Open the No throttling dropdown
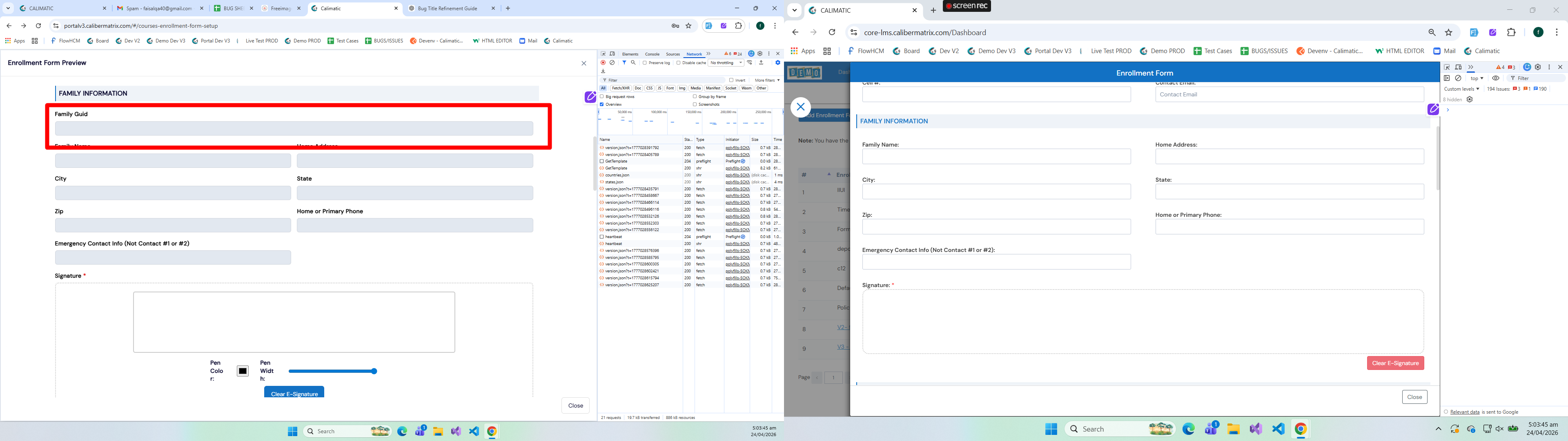The height and width of the screenshot is (441, 1568). [x=726, y=63]
